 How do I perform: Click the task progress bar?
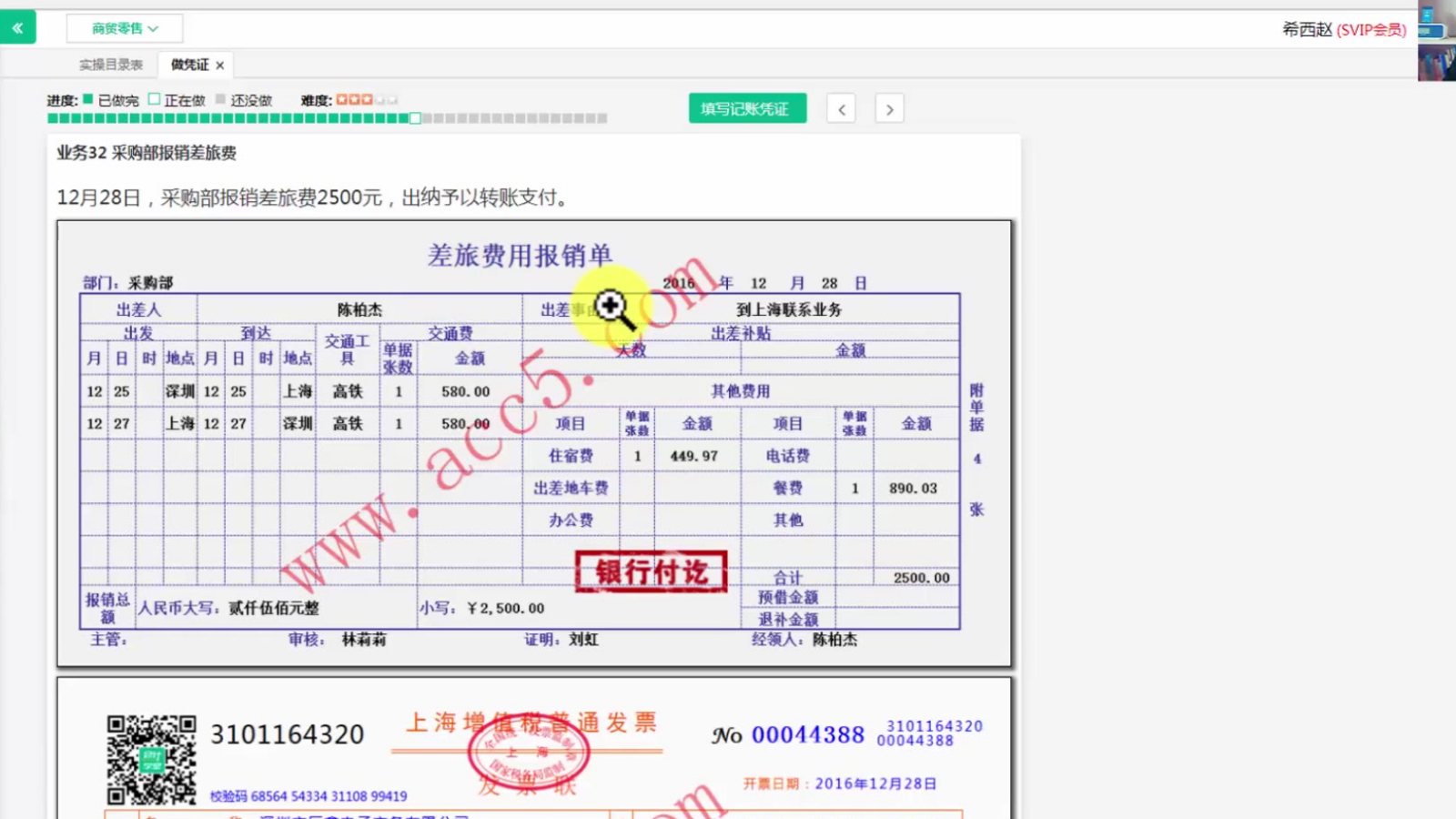pyautogui.click(x=328, y=118)
